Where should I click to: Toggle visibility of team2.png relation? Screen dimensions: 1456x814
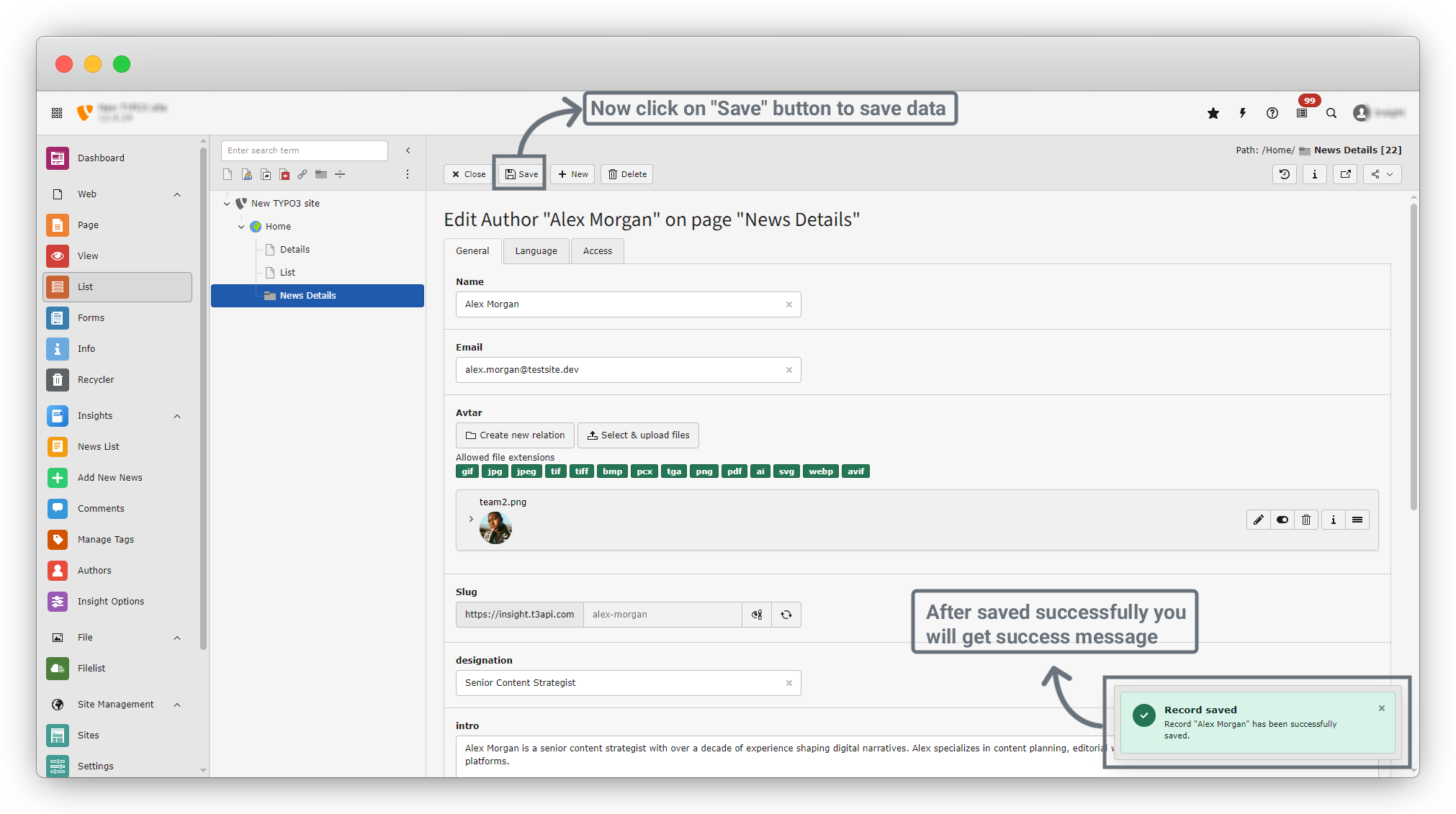point(1282,520)
